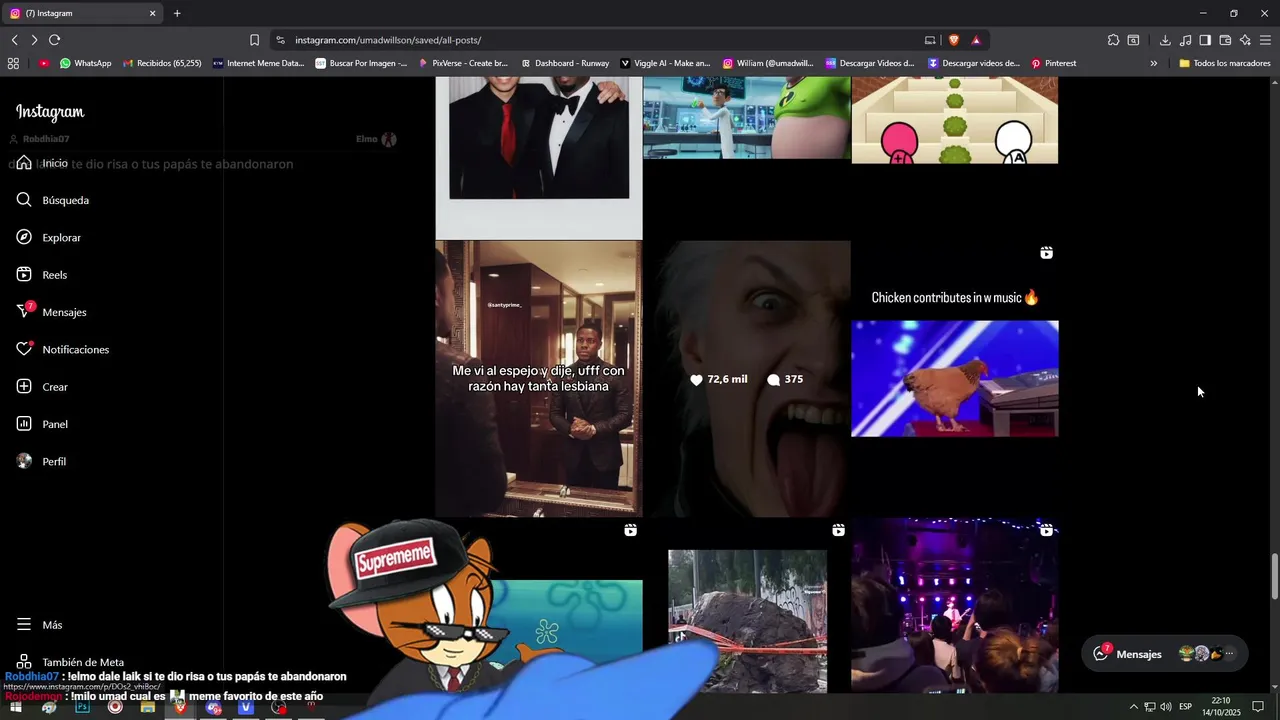Open the browser main menu
Viewport: 1280px width, 720px height.
[x=1265, y=40]
